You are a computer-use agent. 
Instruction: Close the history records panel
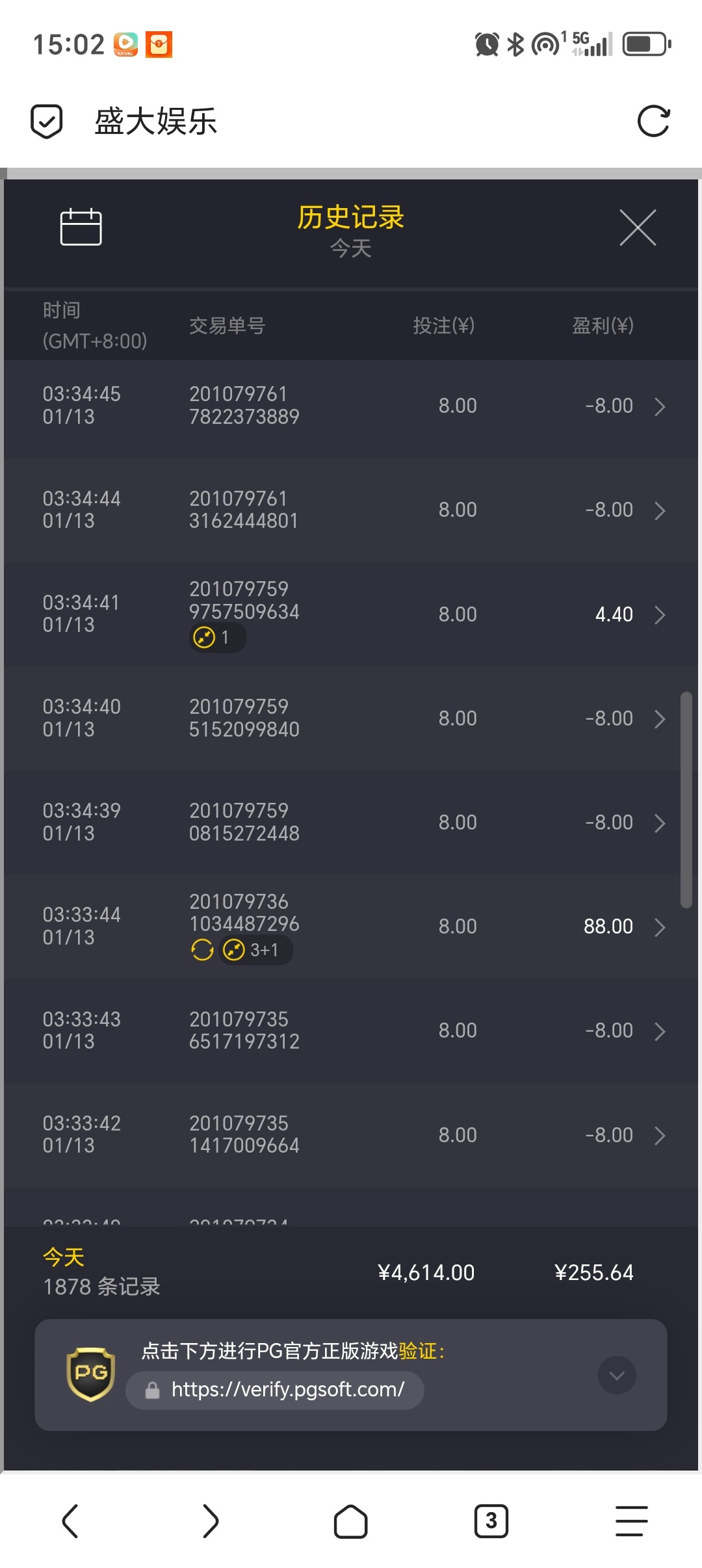638,228
